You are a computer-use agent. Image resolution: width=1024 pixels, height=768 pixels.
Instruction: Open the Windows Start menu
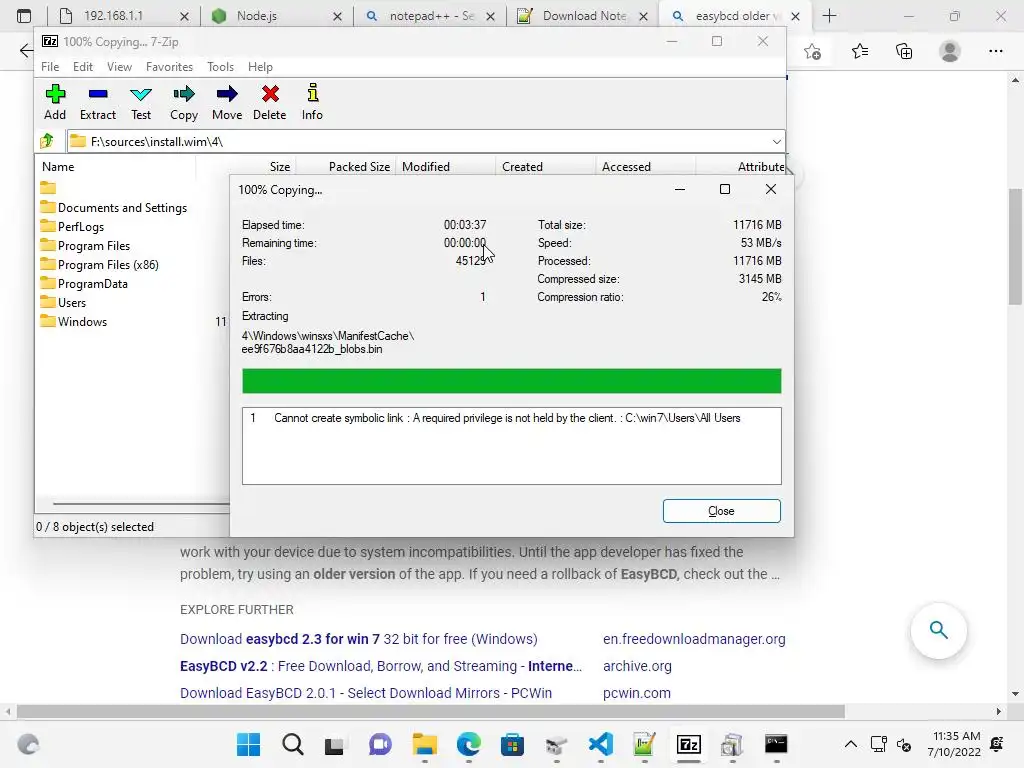coord(248,744)
